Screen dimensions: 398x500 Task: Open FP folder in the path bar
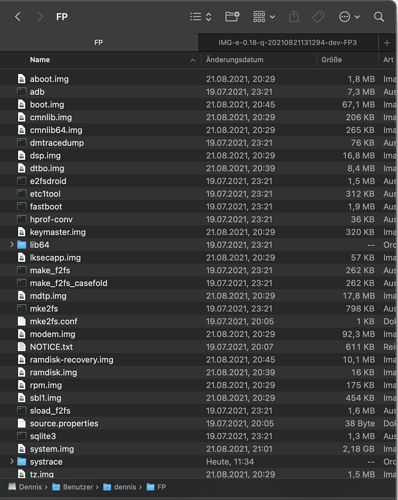156,487
